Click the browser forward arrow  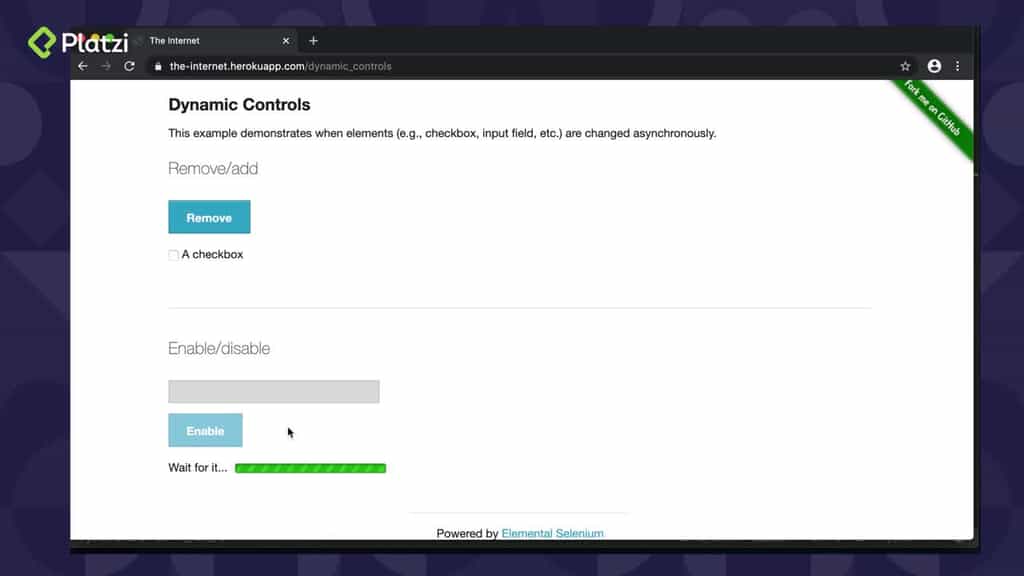coord(106,66)
